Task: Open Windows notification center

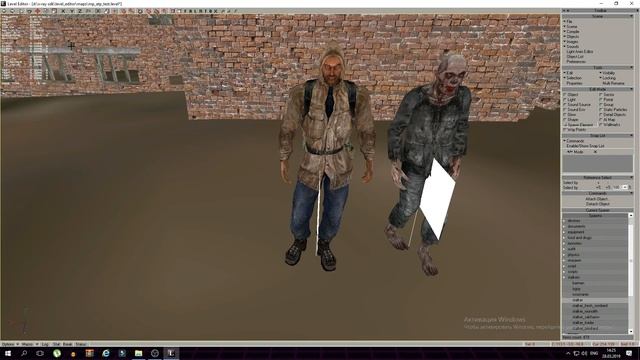Action: [x=629, y=353]
